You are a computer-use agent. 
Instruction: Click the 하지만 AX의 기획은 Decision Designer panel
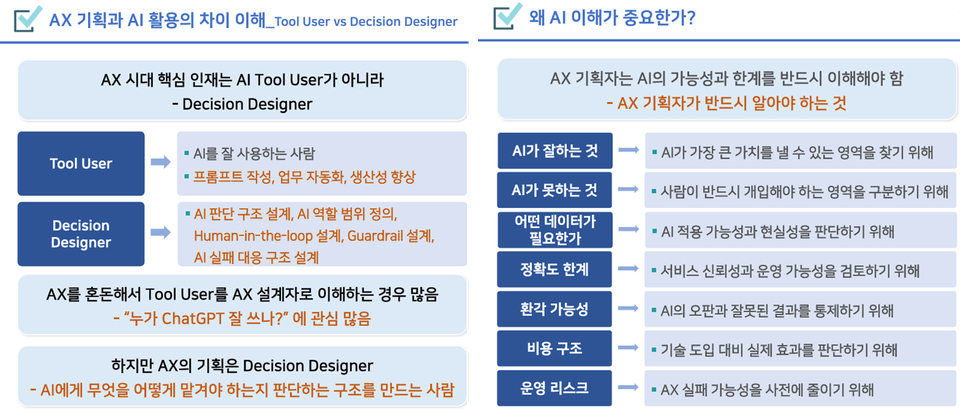tap(242, 376)
